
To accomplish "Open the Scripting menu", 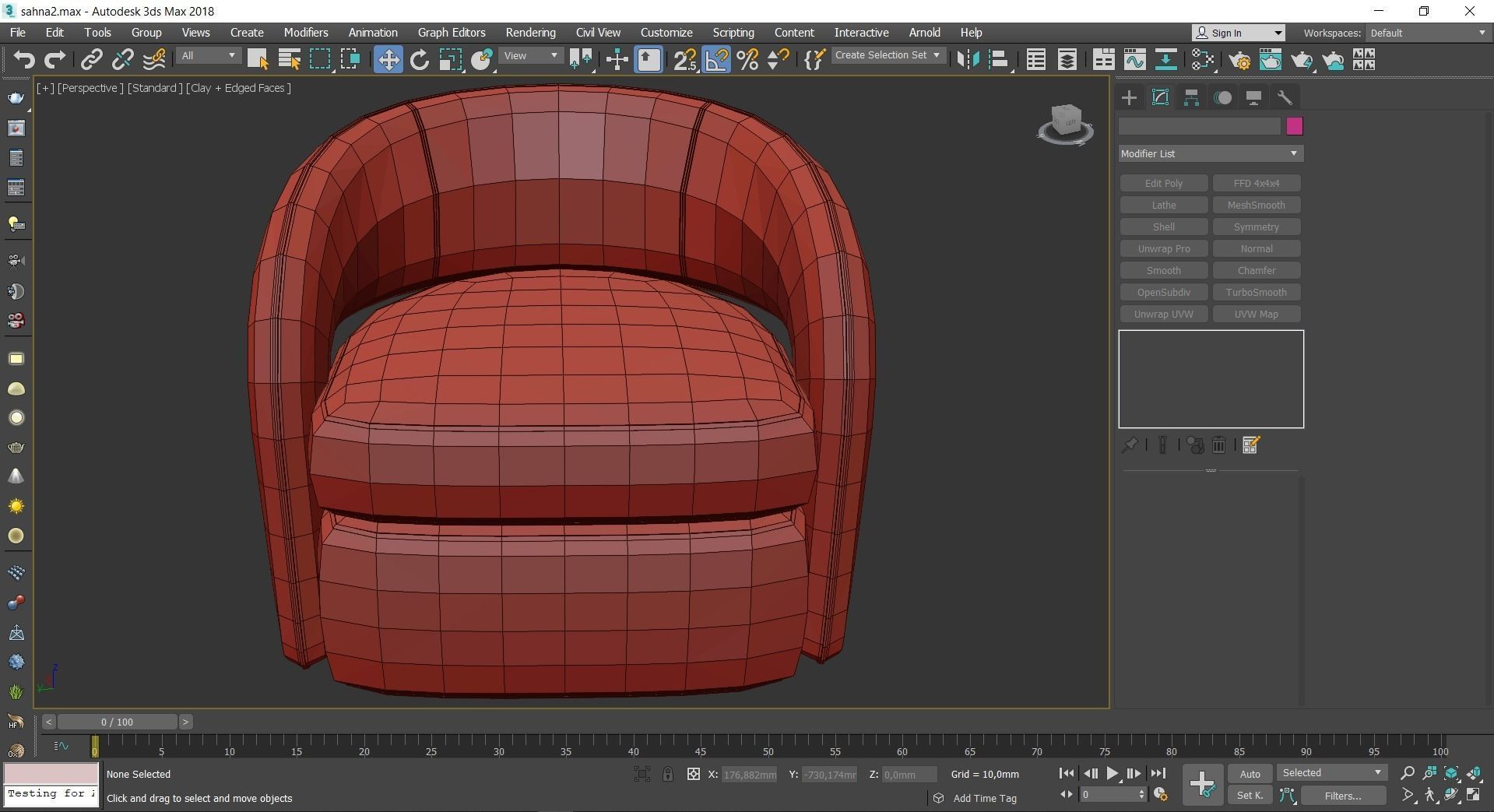I will [733, 33].
